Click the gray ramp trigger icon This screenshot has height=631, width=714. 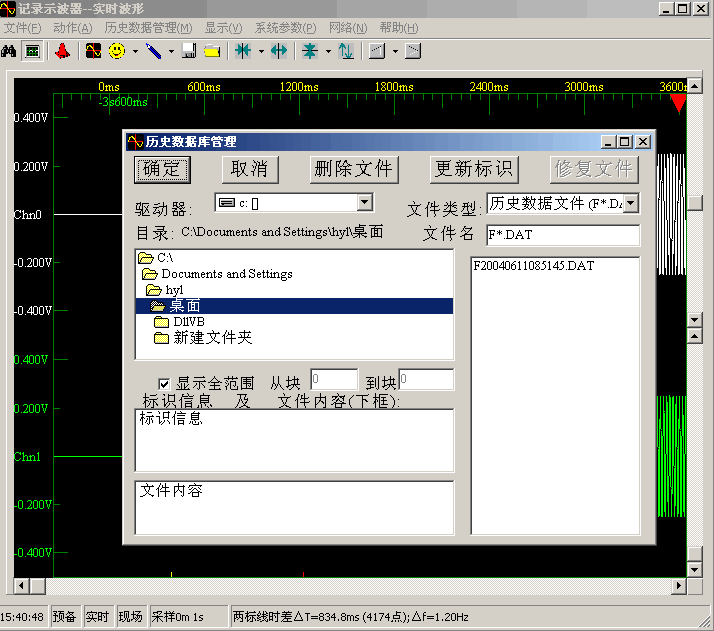pos(377,51)
